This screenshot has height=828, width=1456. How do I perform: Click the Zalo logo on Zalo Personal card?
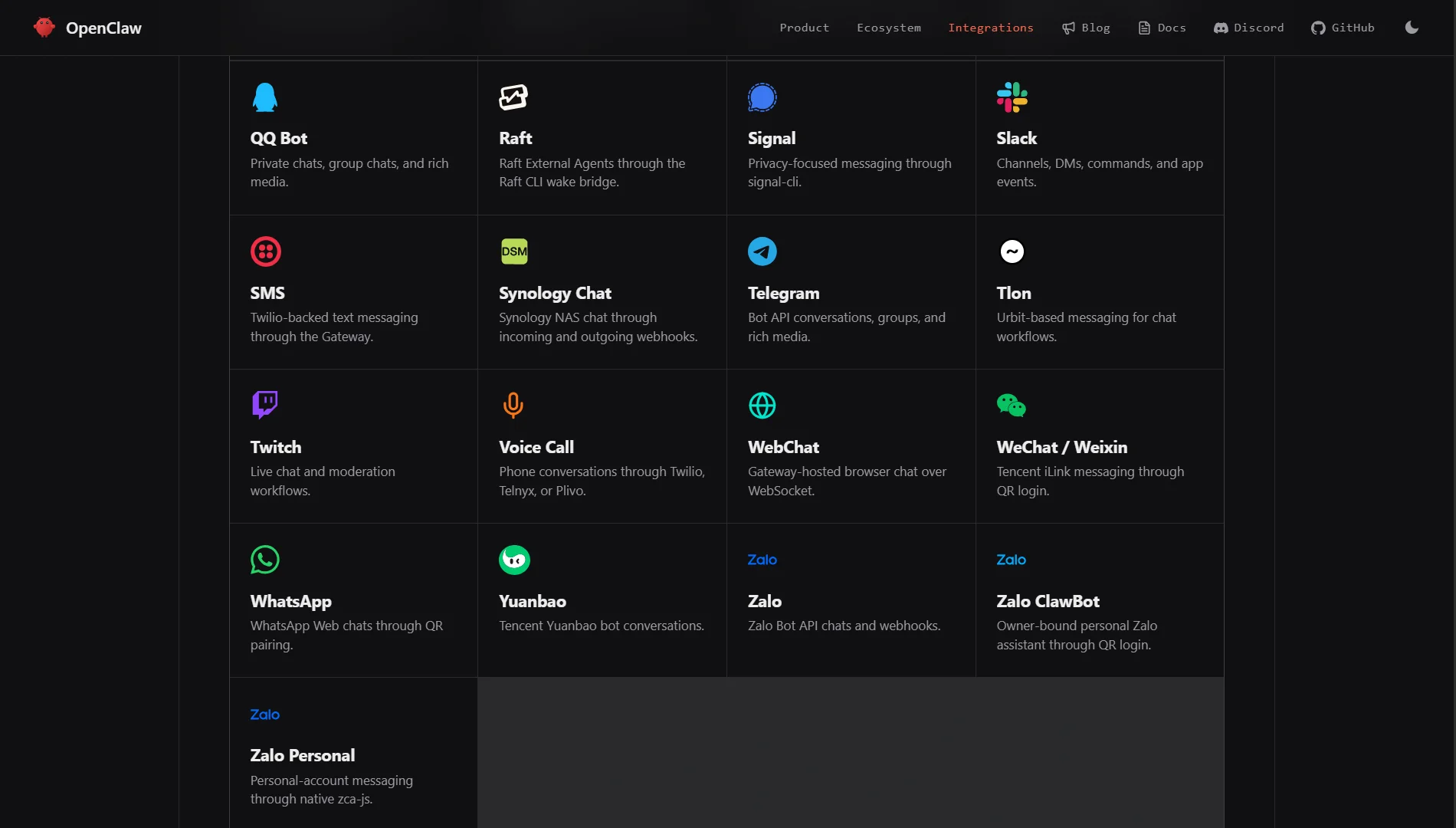pos(265,715)
